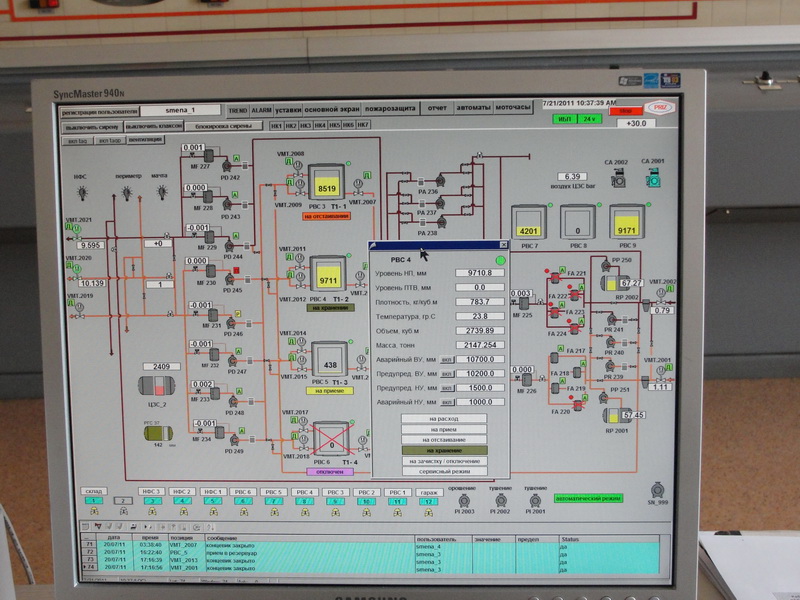This screenshot has width=800, height=600.
Task: Open the MF 227 filter icon
Action: pos(209,156)
